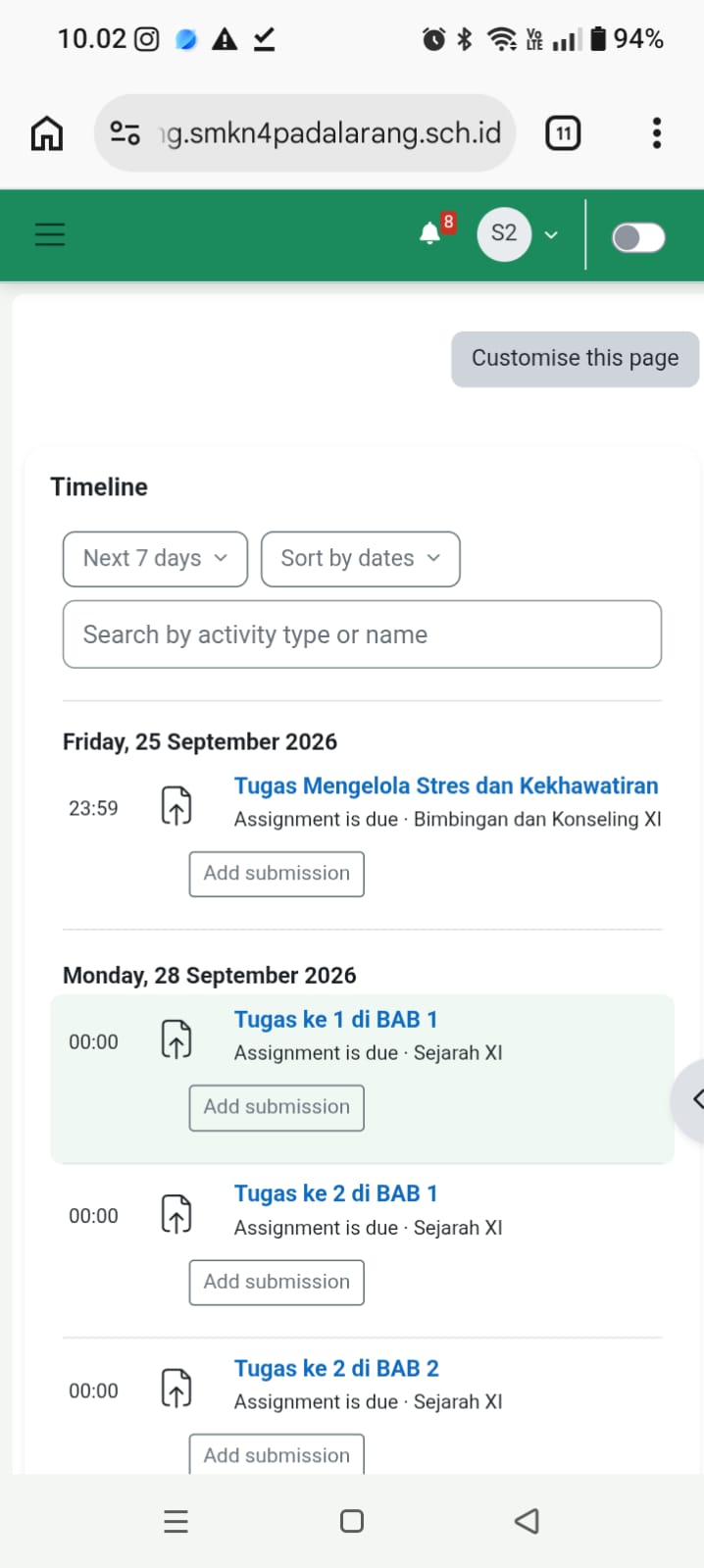Tap the Android back navigation button
The width and height of the screenshot is (704, 1568).
pos(527,1521)
